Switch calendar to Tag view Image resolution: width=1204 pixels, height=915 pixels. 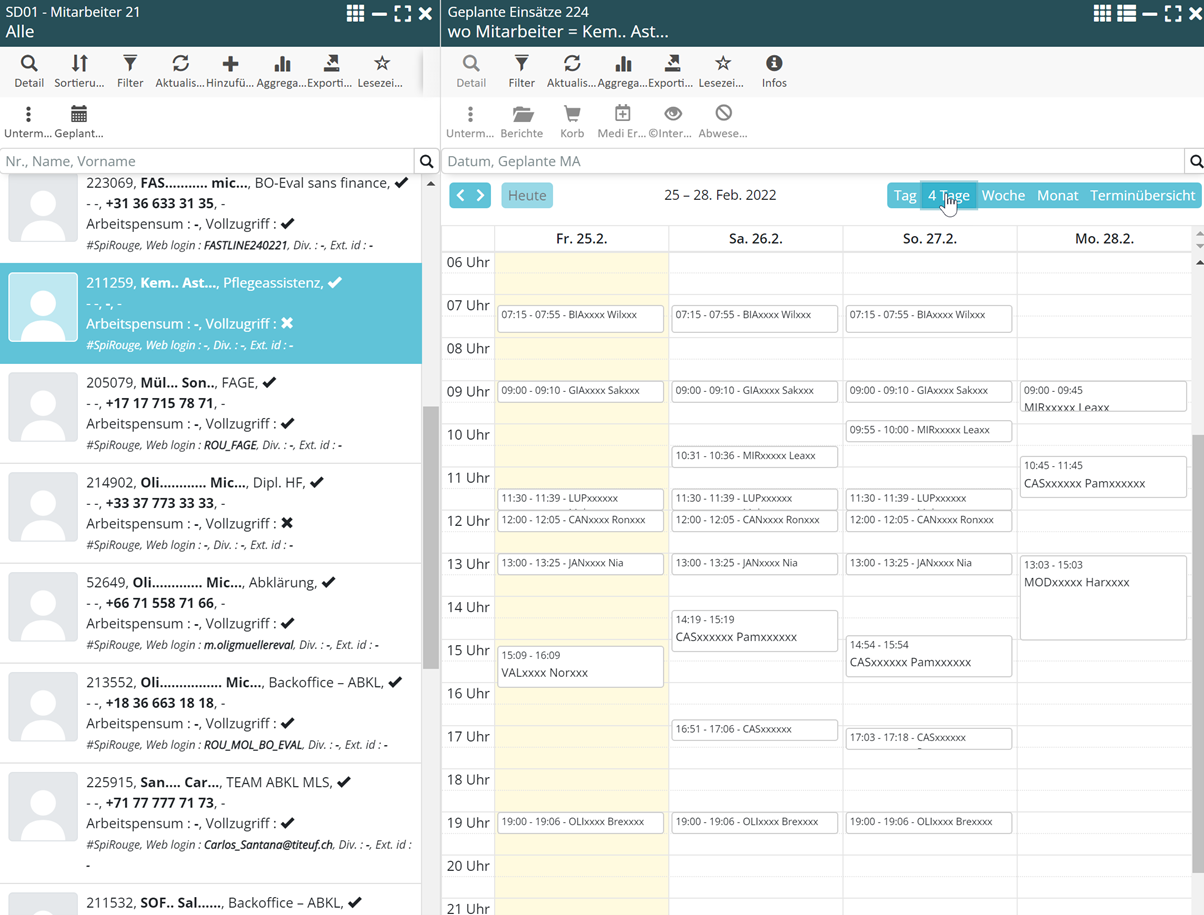point(904,196)
